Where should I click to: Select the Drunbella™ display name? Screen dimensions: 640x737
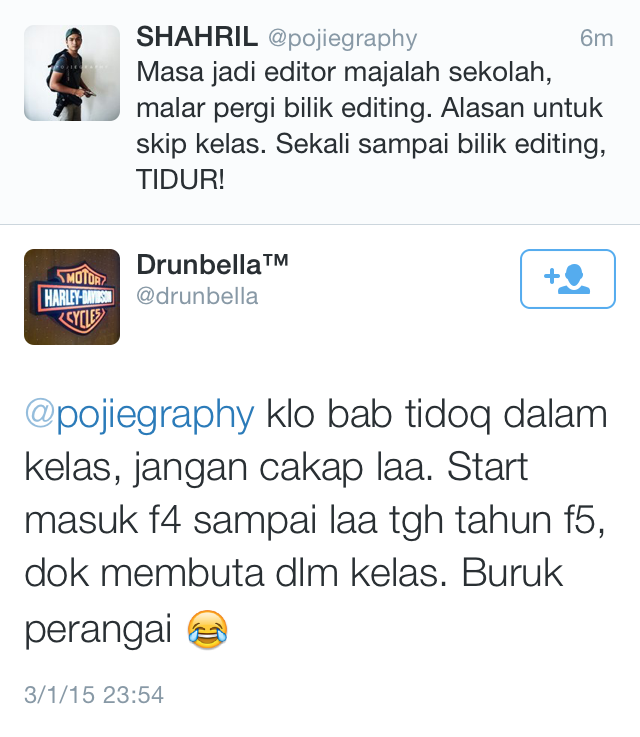[212, 265]
